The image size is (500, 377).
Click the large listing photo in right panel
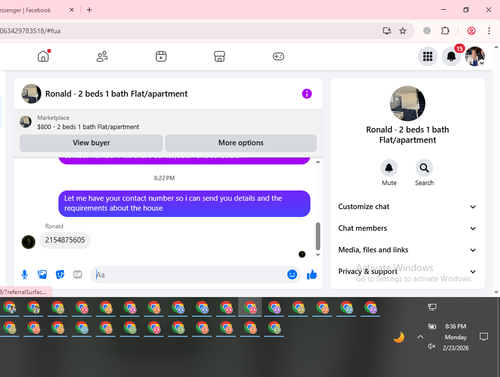point(407,103)
